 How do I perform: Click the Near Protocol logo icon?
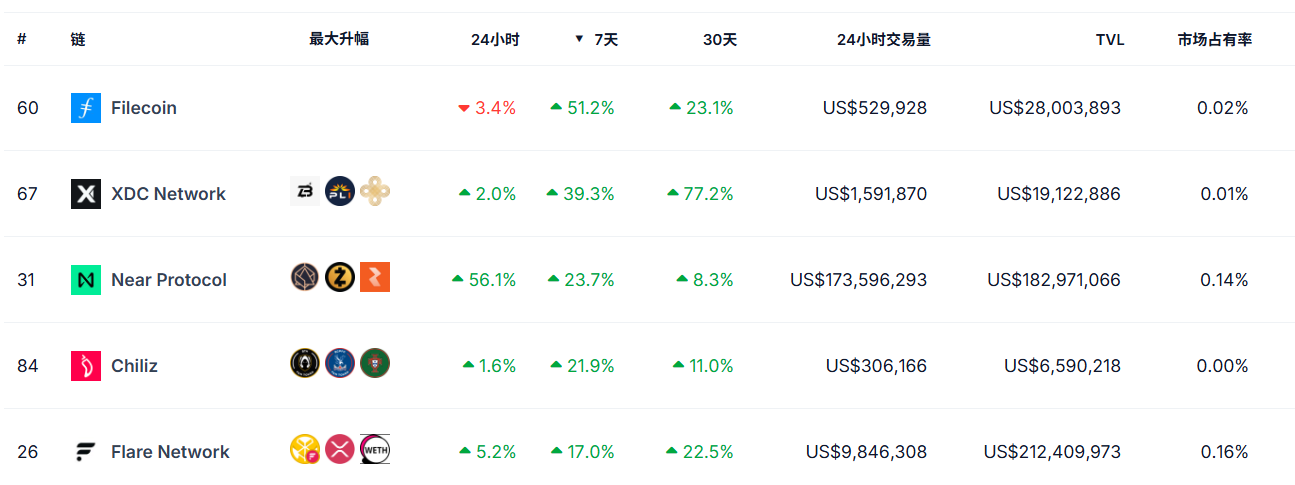pyautogui.click(x=86, y=280)
